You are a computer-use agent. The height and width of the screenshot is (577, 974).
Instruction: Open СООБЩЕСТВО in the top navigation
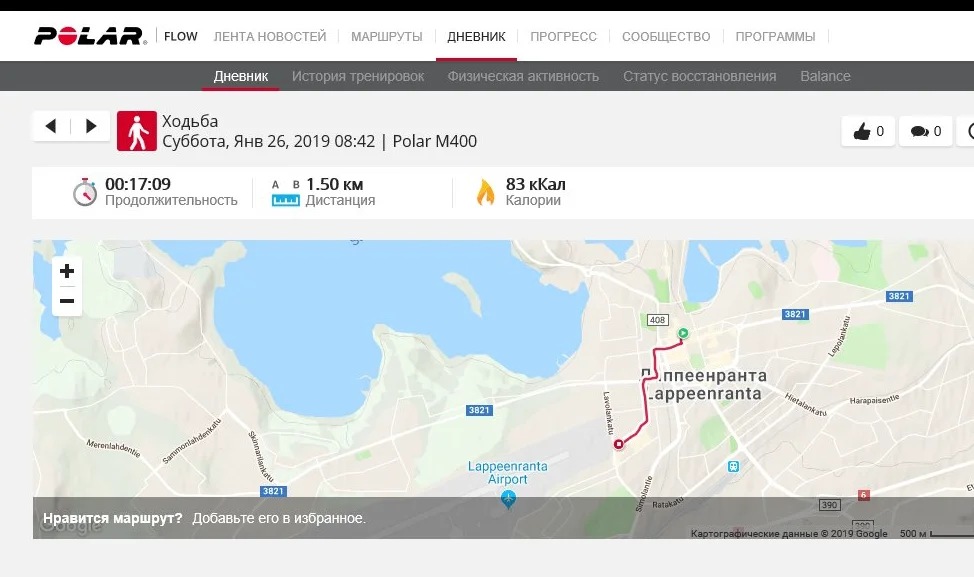(666, 37)
